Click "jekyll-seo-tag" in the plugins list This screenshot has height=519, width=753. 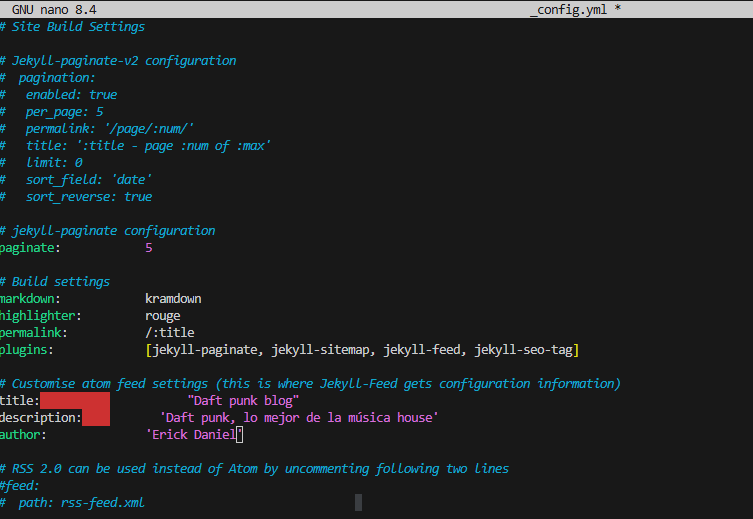point(525,350)
